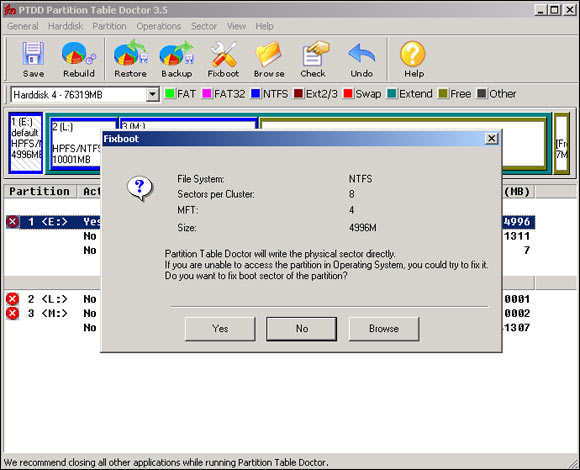580x470 pixels.
Task: Click the red error icon beside partition 3 <M:>
Action: click(12, 314)
